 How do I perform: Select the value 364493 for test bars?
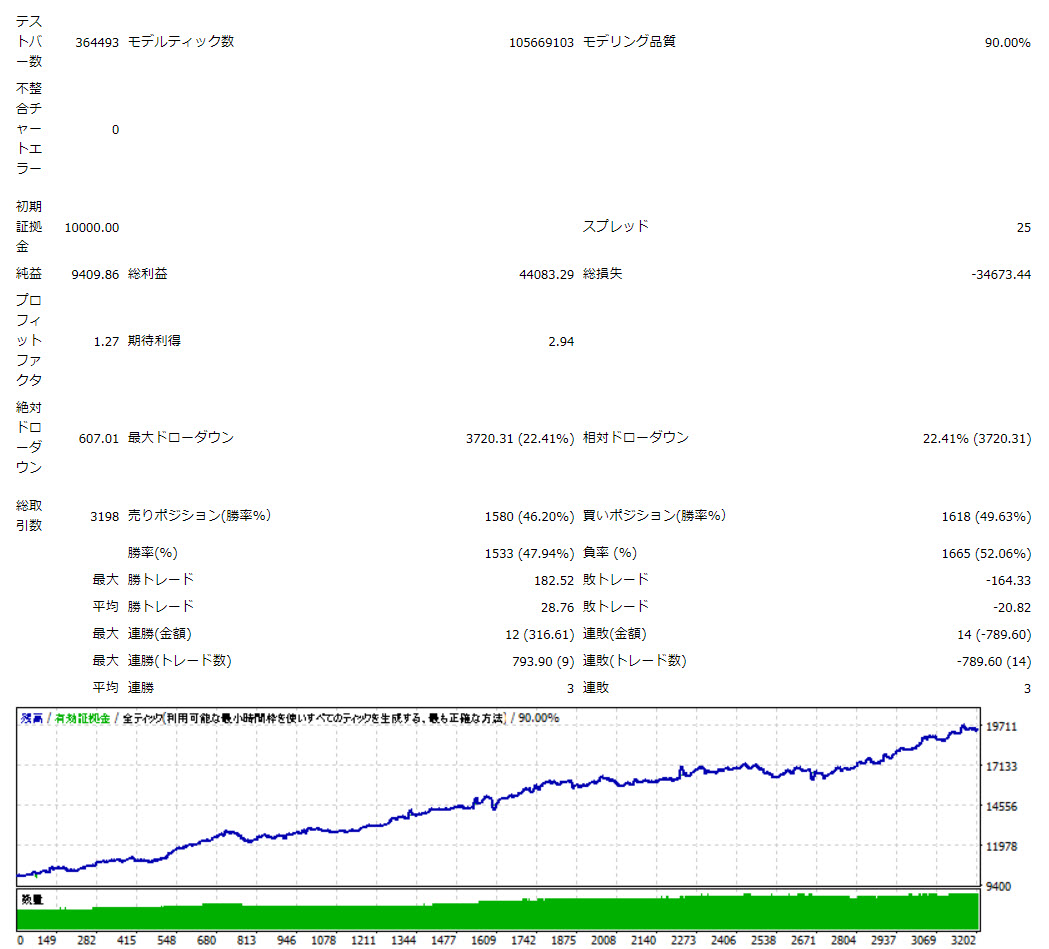(97, 42)
